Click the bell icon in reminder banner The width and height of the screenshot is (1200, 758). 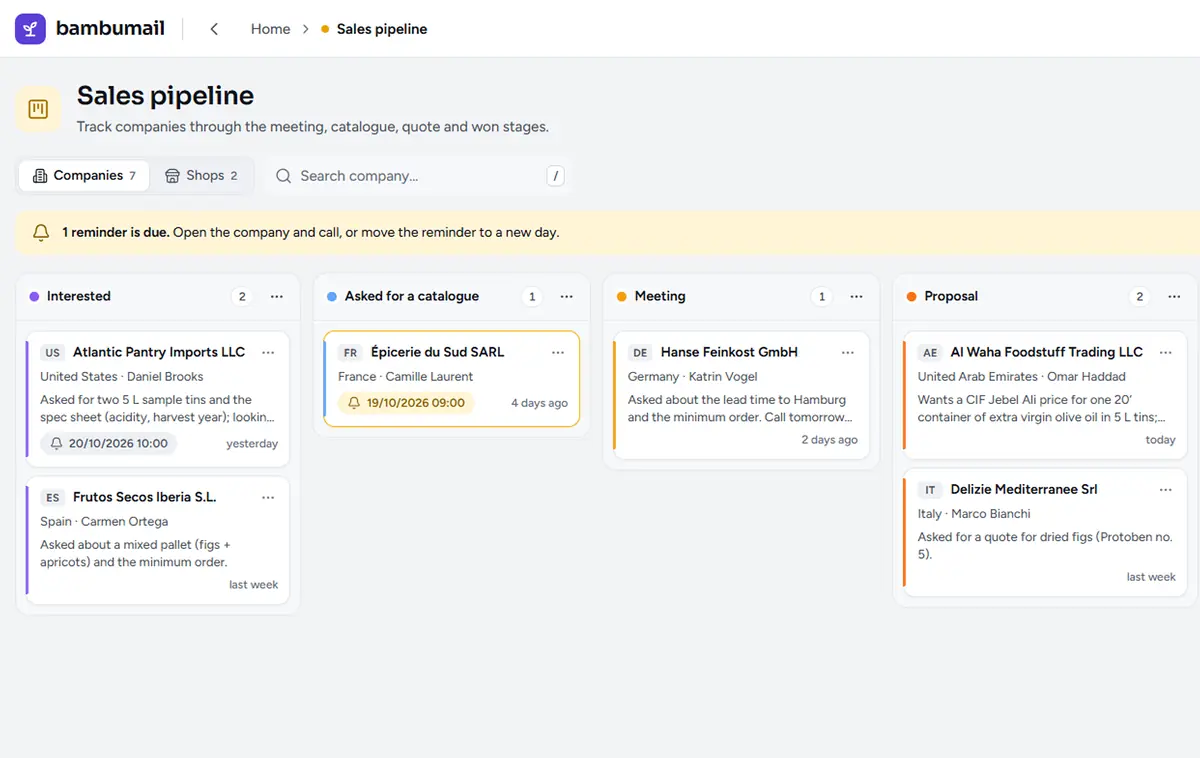pyautogui.click(x=41, y=232)
